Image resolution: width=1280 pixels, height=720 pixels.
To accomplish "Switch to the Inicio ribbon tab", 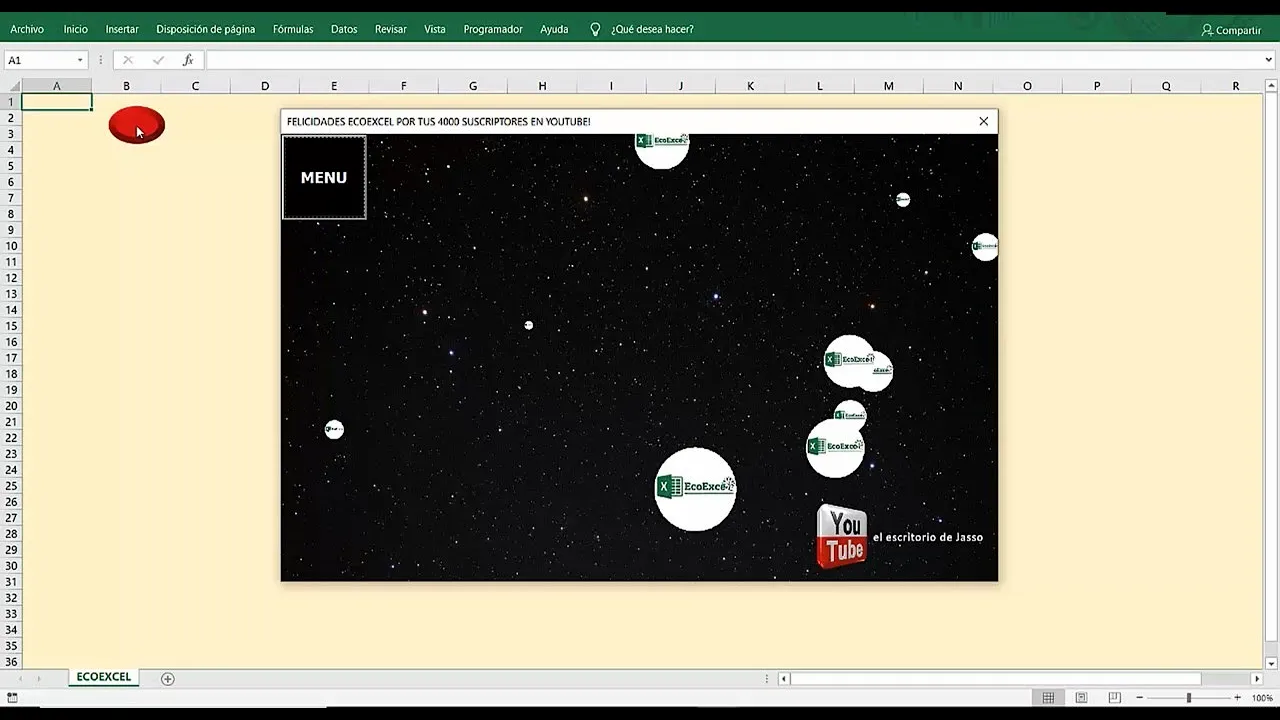I will tap(75, 30).
